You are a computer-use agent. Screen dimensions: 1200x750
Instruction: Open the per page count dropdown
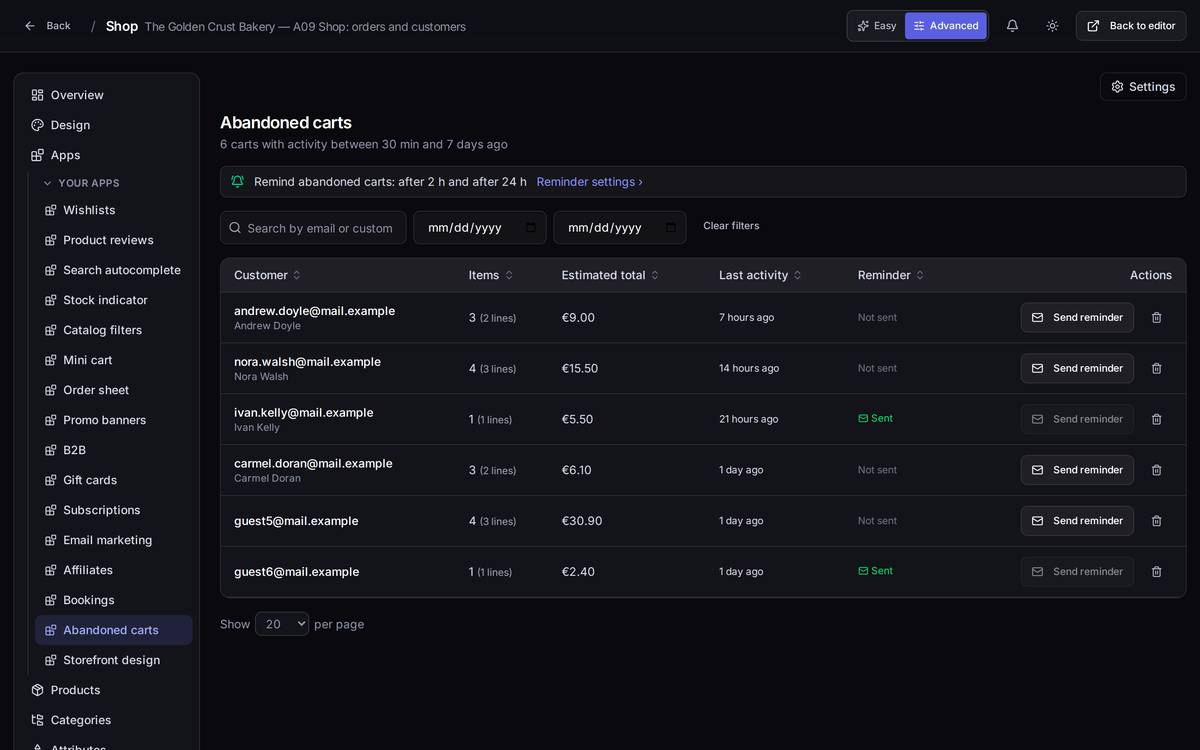(282, 624)
